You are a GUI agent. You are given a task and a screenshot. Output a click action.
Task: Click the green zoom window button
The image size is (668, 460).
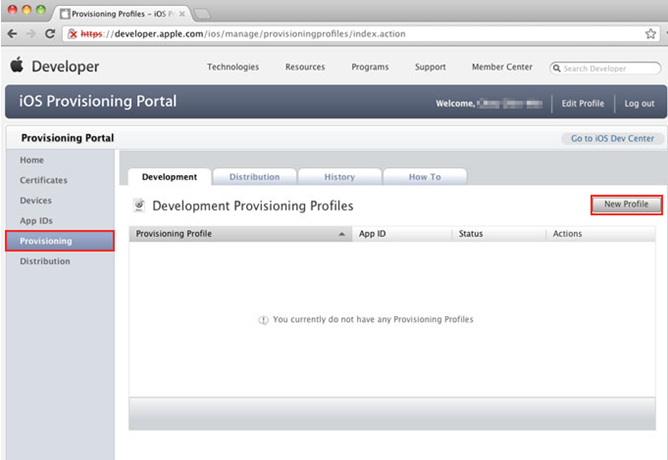41,9
